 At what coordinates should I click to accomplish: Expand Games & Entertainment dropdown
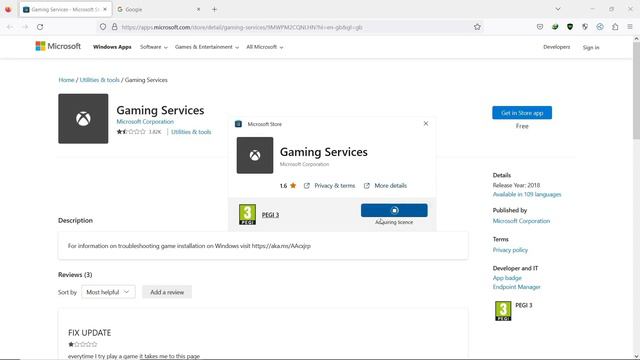click(x=207, y=47)
